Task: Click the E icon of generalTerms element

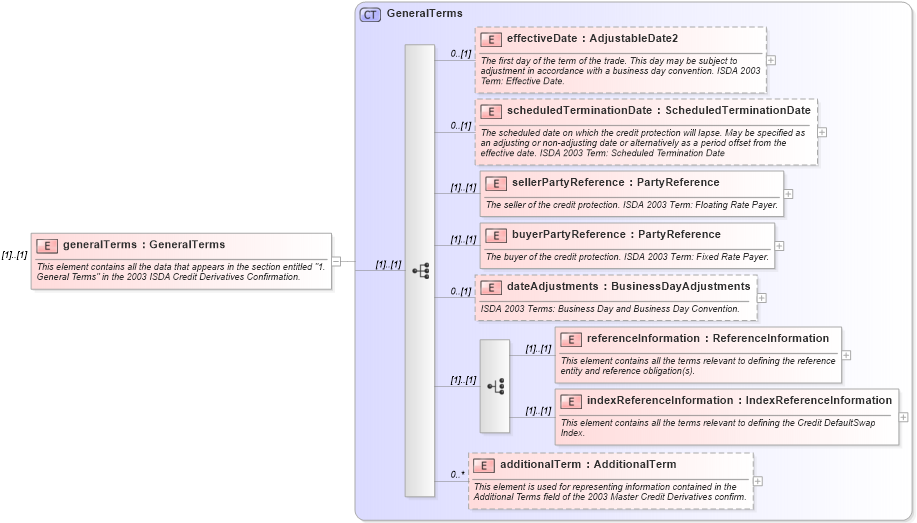Action: [x=47, y=246]
